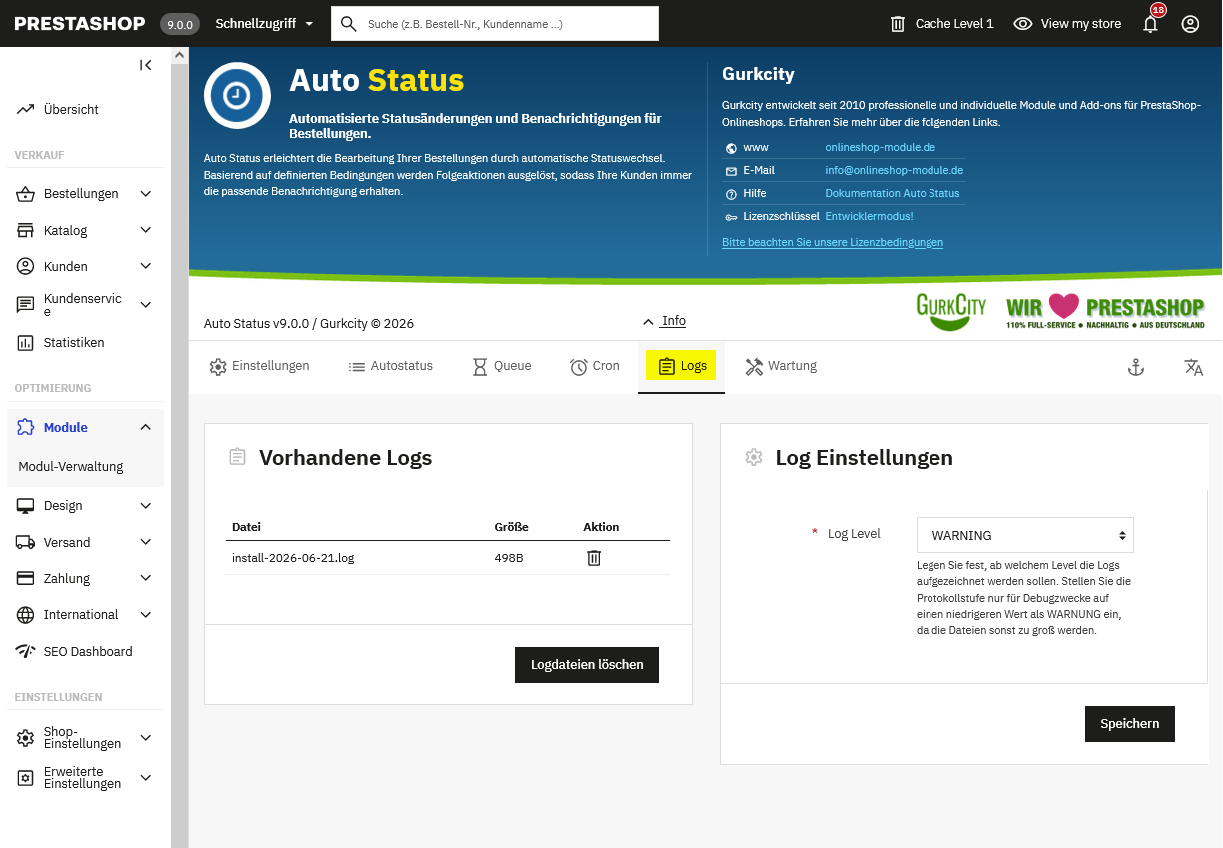The height and width of the screenshot is (848, 1223).
Task: Switch to the Einstellungen tab
Action: coord(259,366)
